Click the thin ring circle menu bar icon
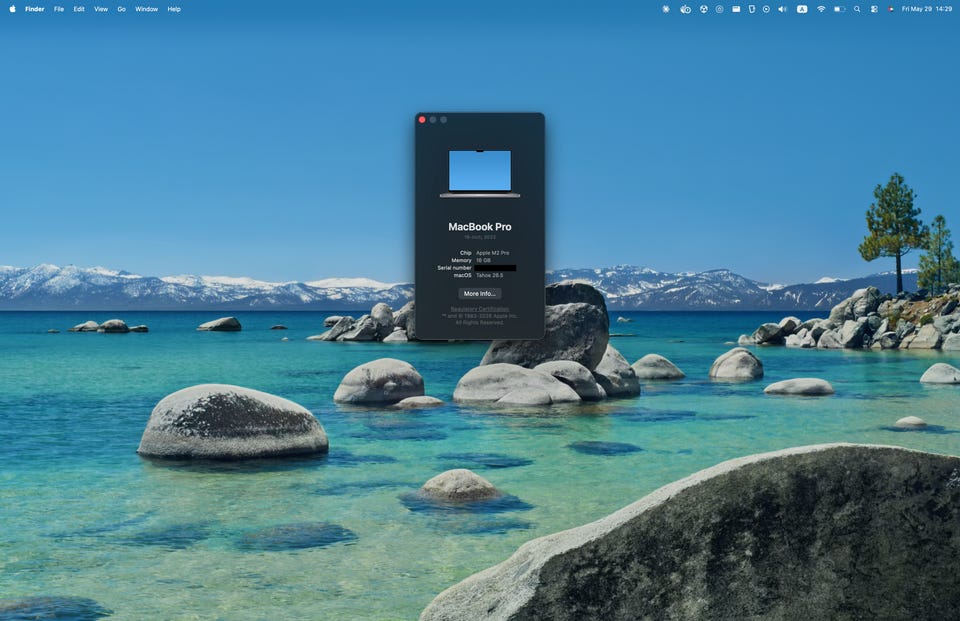This screenshot has width=960, height=621. tap(719, 9)
